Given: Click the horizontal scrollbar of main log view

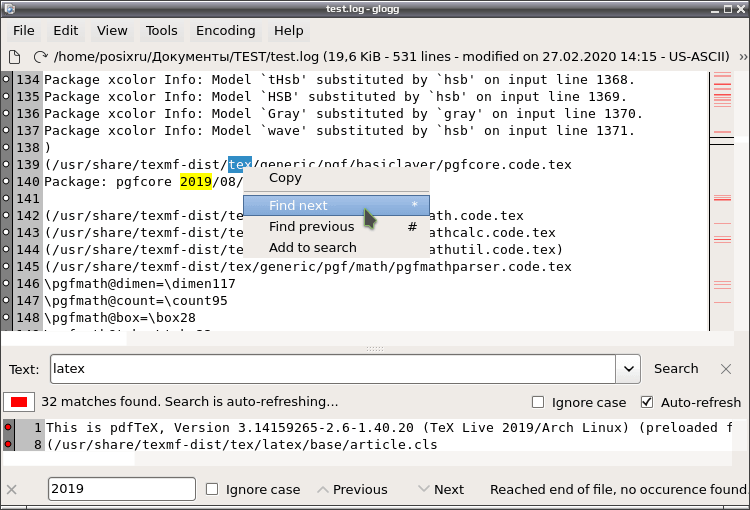Looking at the screenshot, I should coord(367,338).
